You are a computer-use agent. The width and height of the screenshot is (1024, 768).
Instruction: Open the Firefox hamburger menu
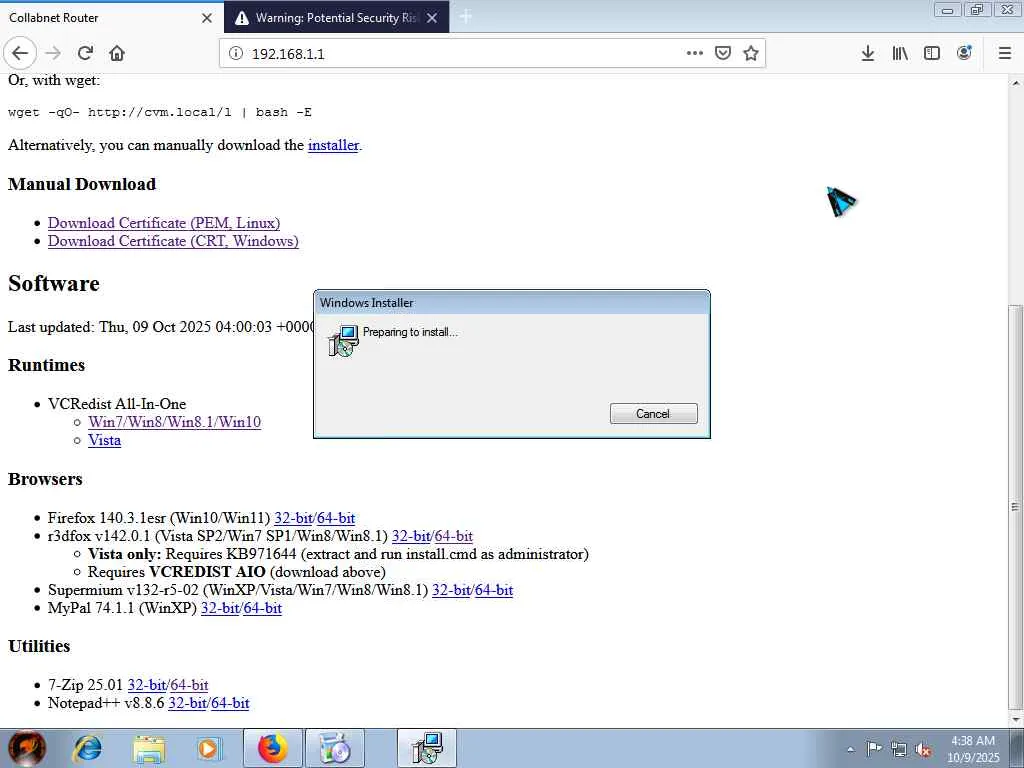pos(1005,53)
